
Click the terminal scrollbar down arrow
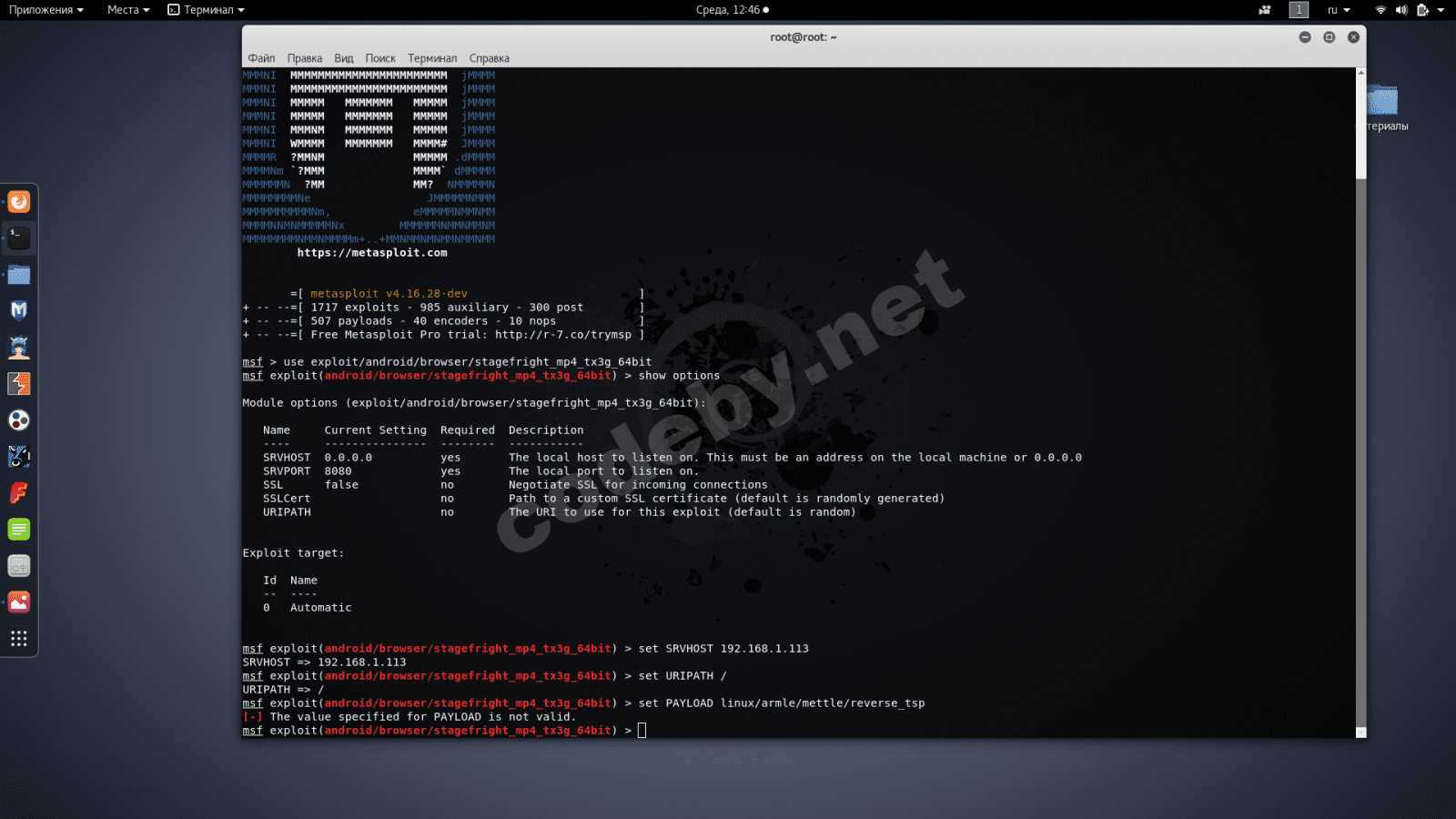(1361, 733)
